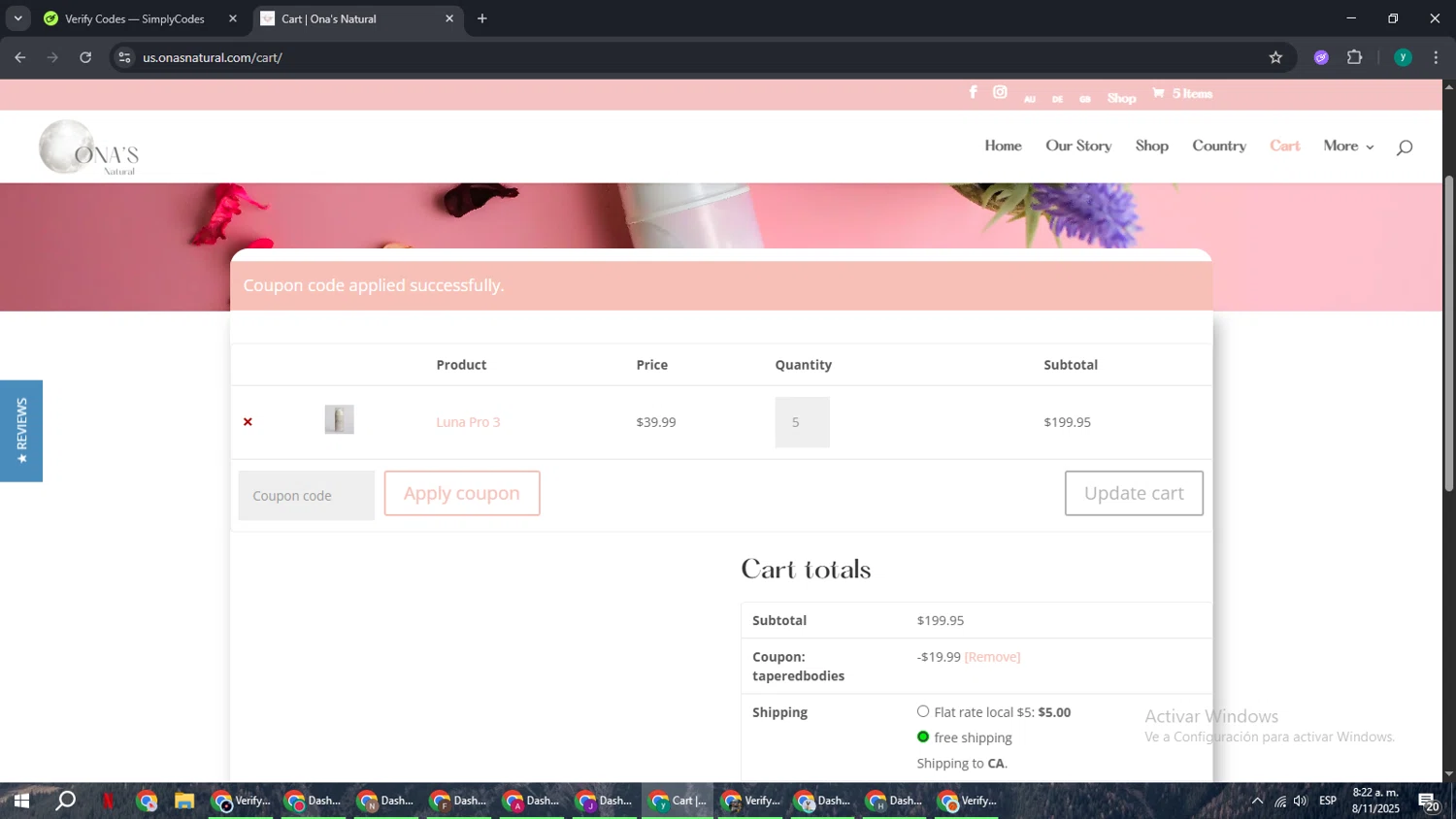Open Ona's Natural Facebook page icon
The width and height of the screenshot is (1456, 819).
tap(973, 92)
